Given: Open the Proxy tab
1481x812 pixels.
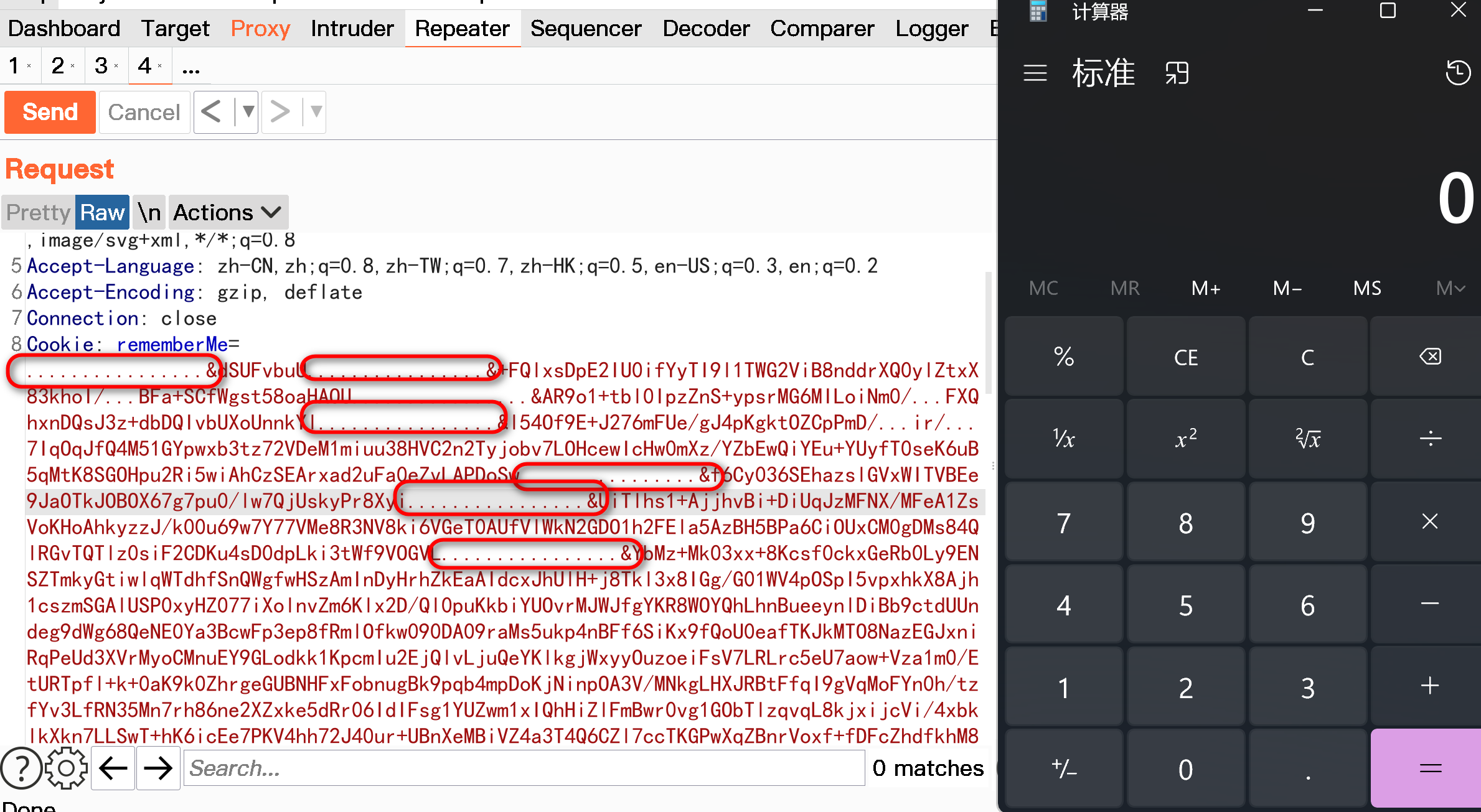Looking at the screenshot, I should coord(260,29).
